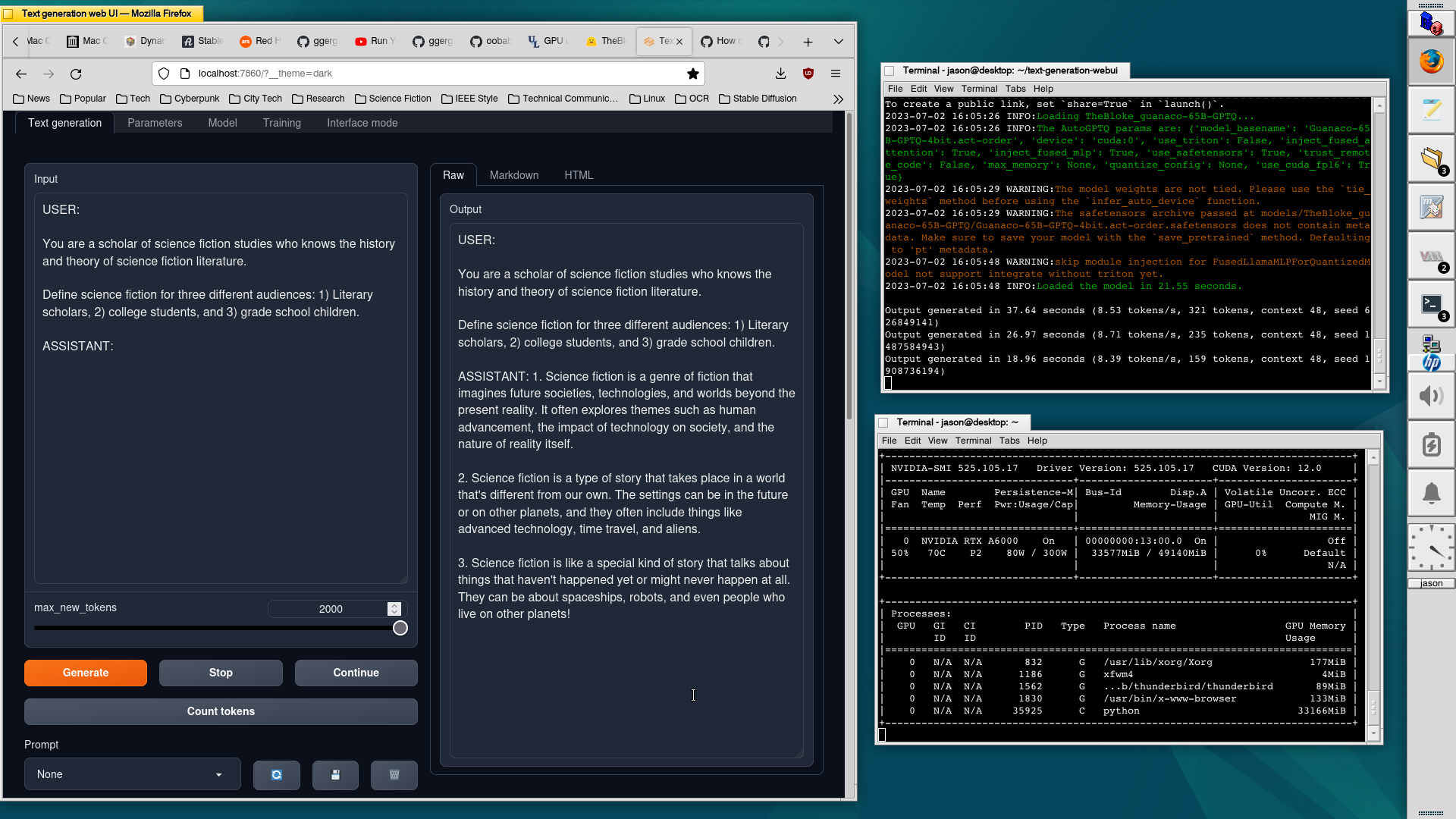Viewport: 1456px width, 819px height.
Task: Launch Firefox from the desktop dock
Action: click(x=1431, y=61)
